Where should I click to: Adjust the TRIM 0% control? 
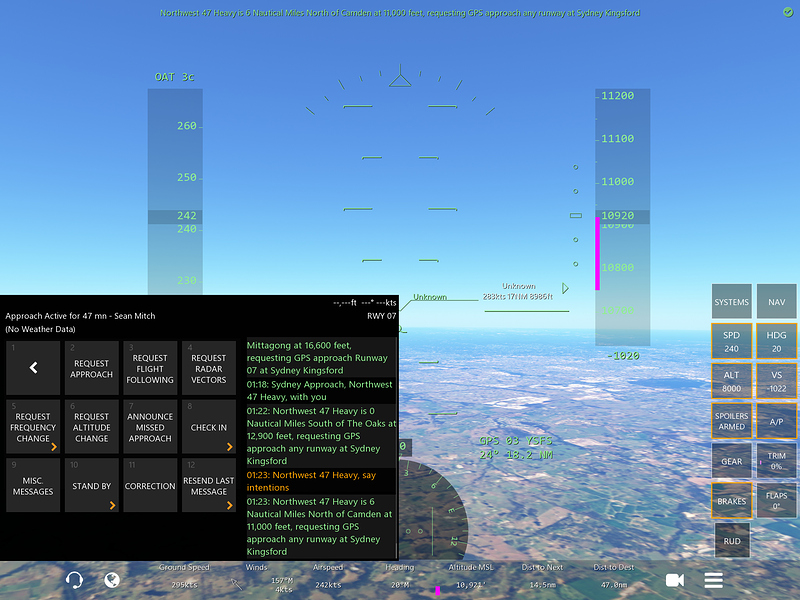(x=777, y=461)
